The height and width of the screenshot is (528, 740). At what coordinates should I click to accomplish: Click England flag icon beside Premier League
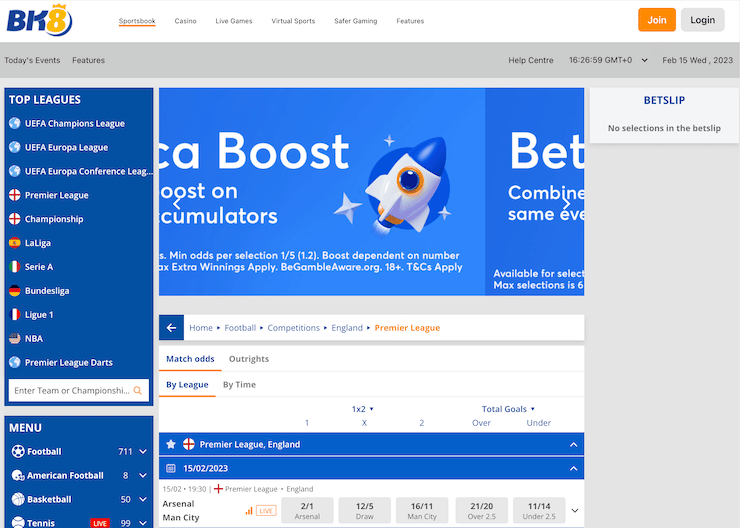[x=15, y=195]
